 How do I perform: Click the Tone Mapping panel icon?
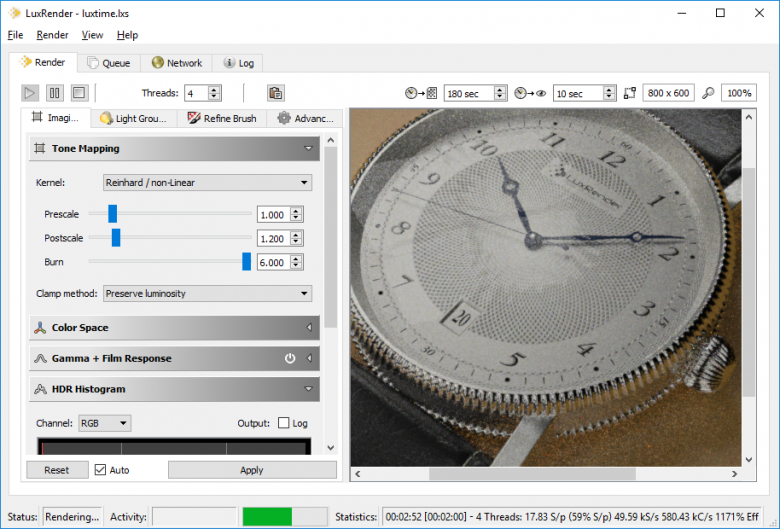click(x=40, y=148)
